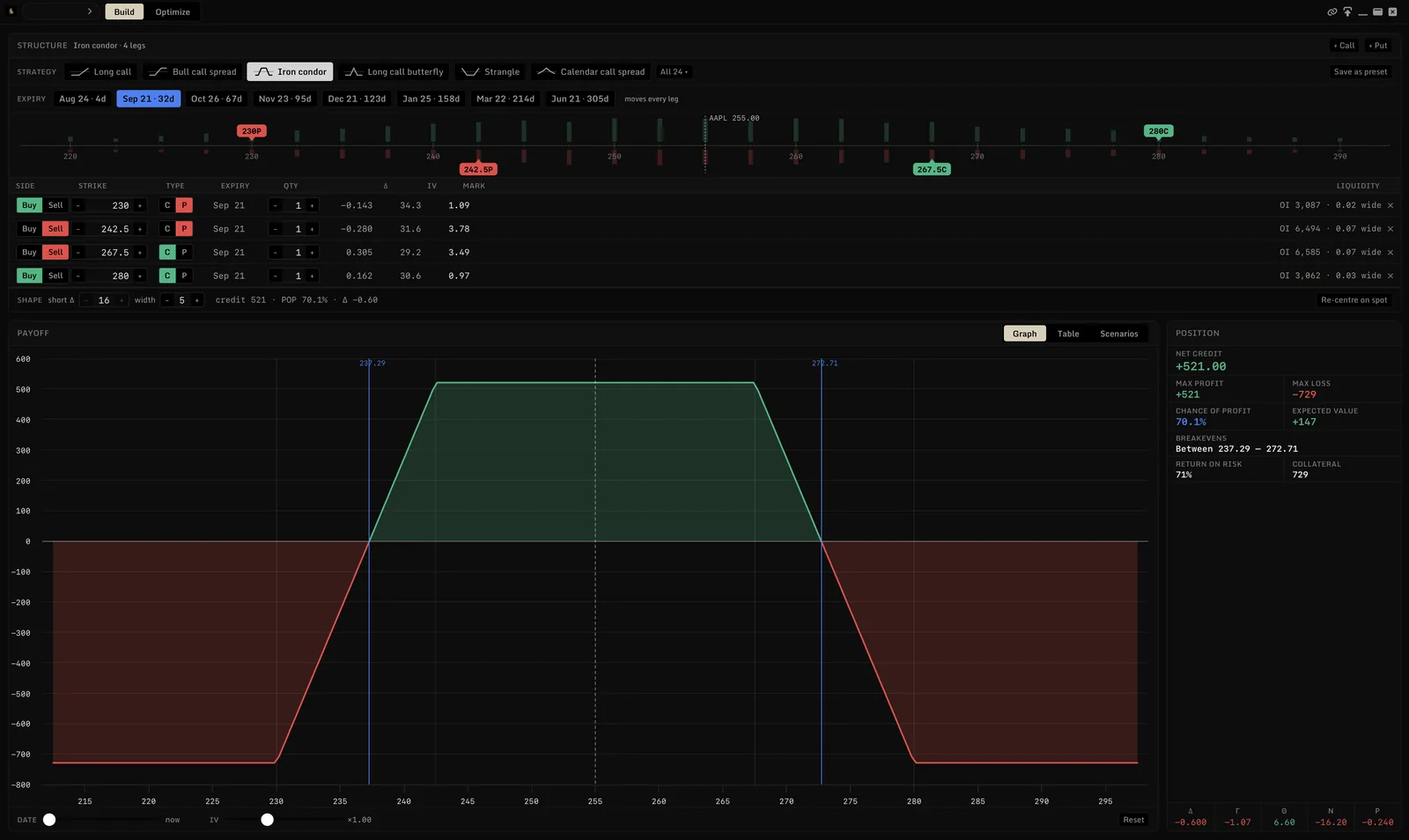This screenshot has width=1409, height=840.
Task: Decrease the short delta value
Action: (x=86, y=300)
